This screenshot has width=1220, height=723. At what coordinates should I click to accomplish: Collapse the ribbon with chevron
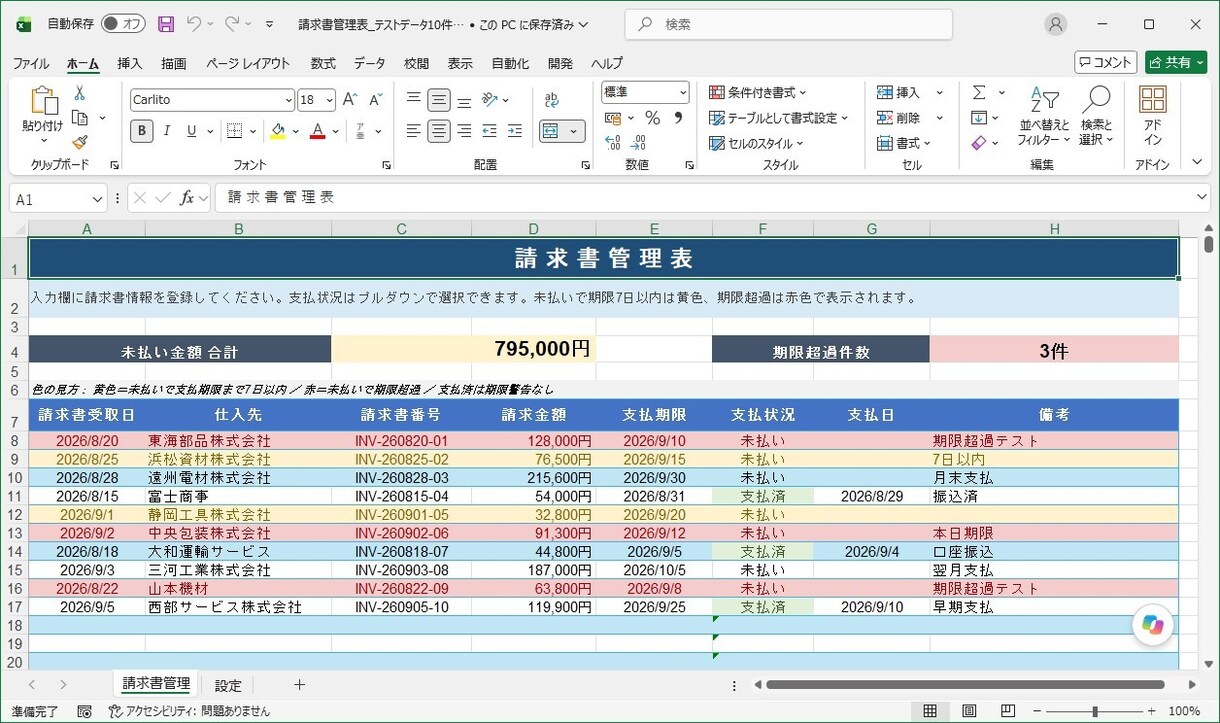(1197, 162)
